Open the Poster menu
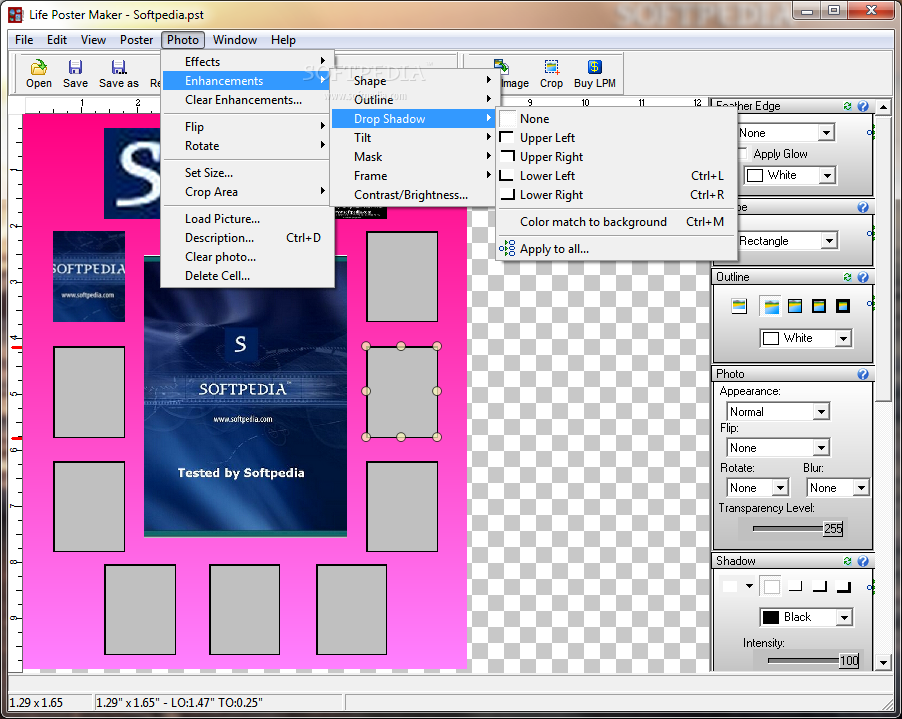 [x=136, y=40]
